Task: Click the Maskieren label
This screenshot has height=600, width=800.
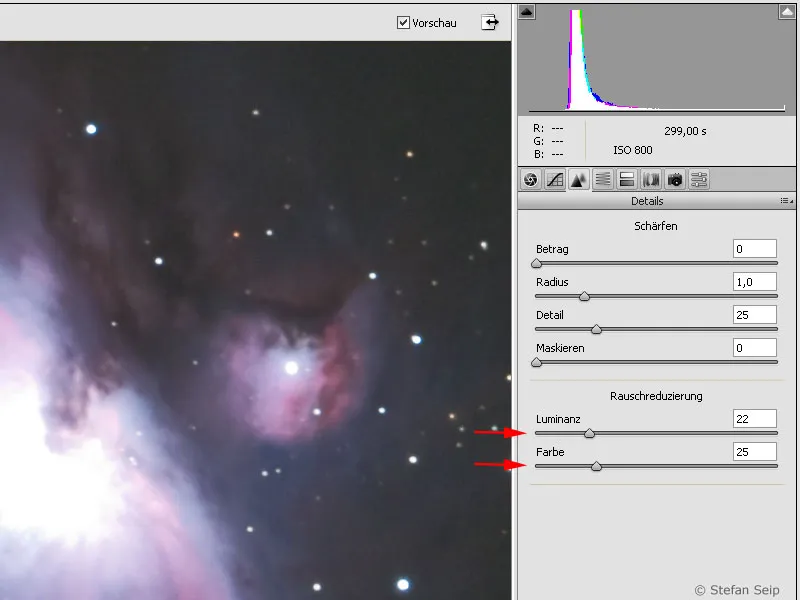Action: 560,348
